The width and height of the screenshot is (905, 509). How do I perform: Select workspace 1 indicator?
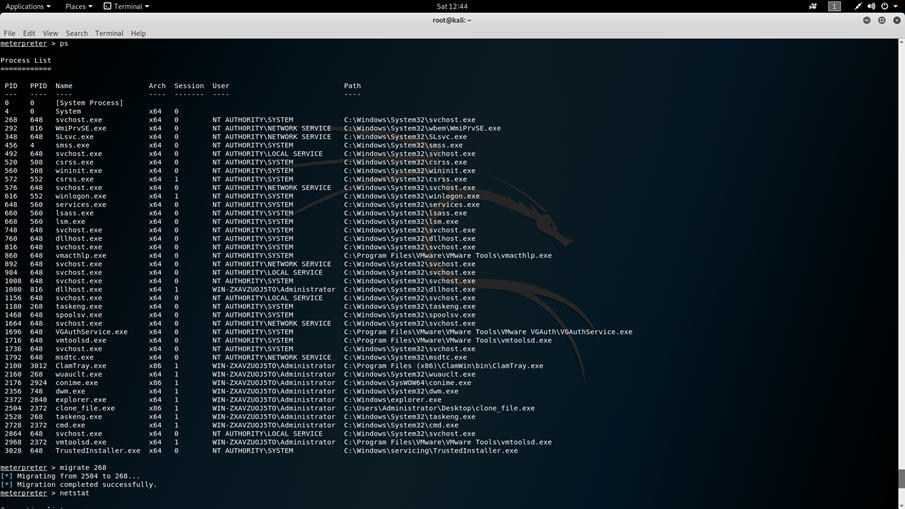pyautogui.click(x=834, y=6)
